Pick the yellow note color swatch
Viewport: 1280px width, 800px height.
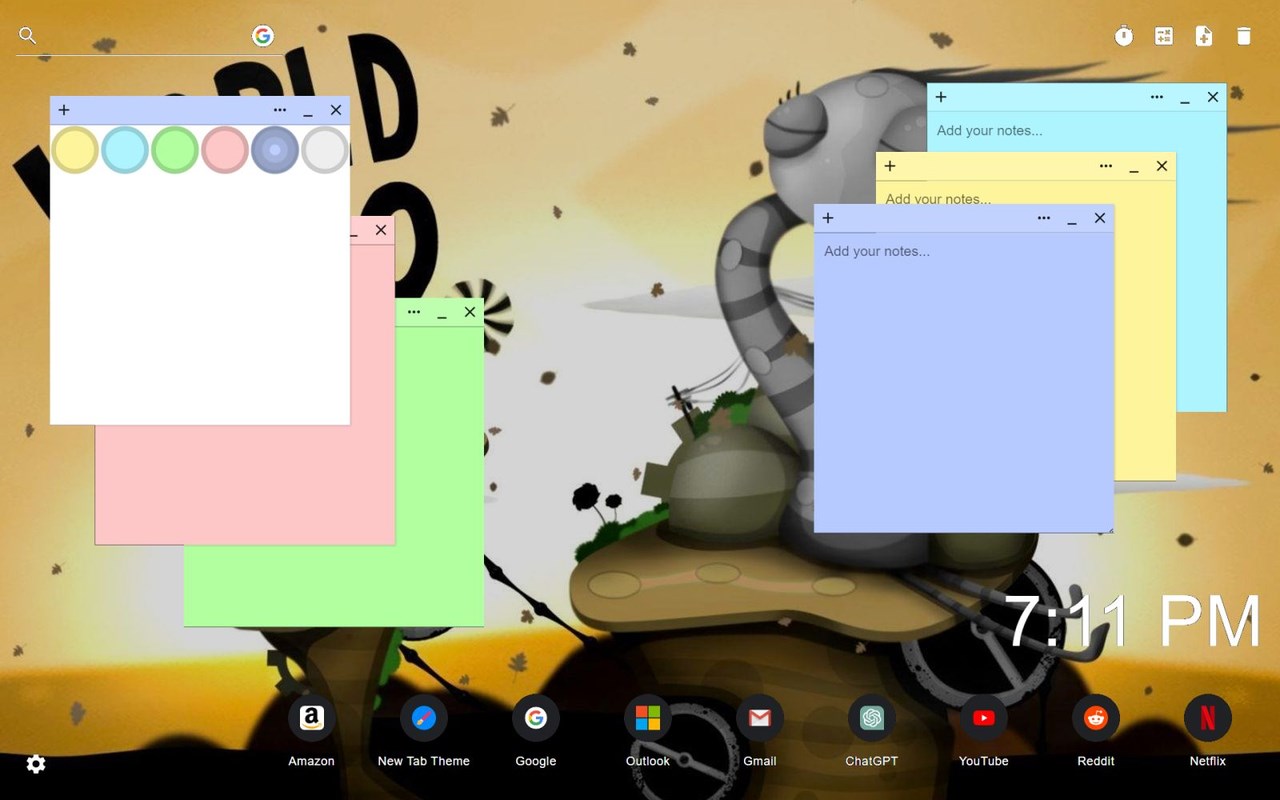coord(75,150)
